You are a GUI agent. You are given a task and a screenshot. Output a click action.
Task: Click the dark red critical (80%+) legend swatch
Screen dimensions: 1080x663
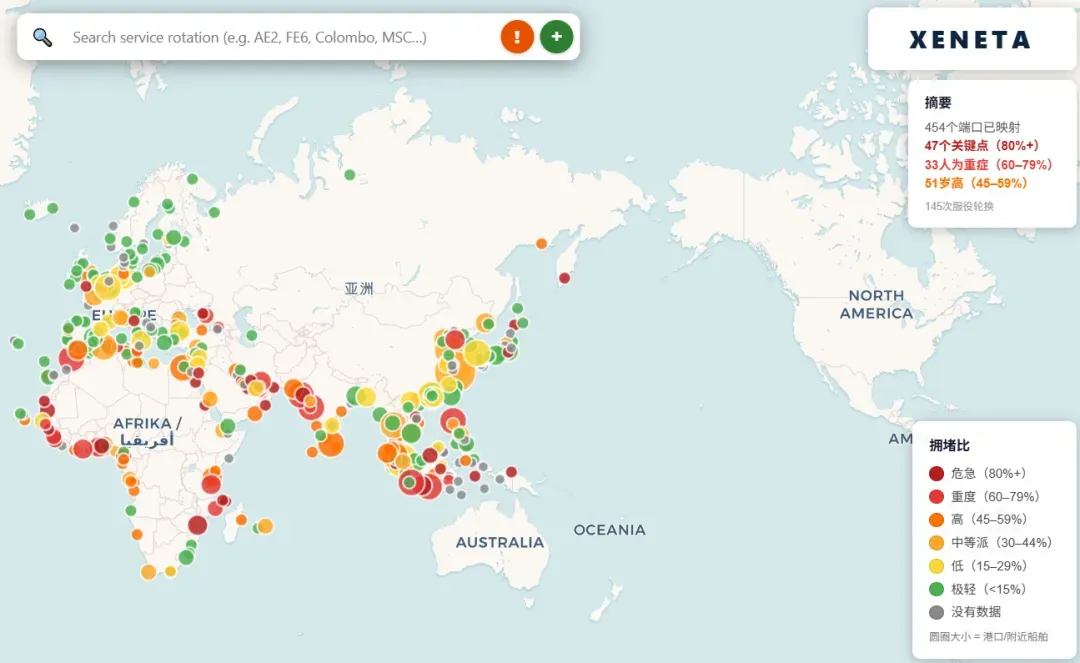[x=936, y=474]
